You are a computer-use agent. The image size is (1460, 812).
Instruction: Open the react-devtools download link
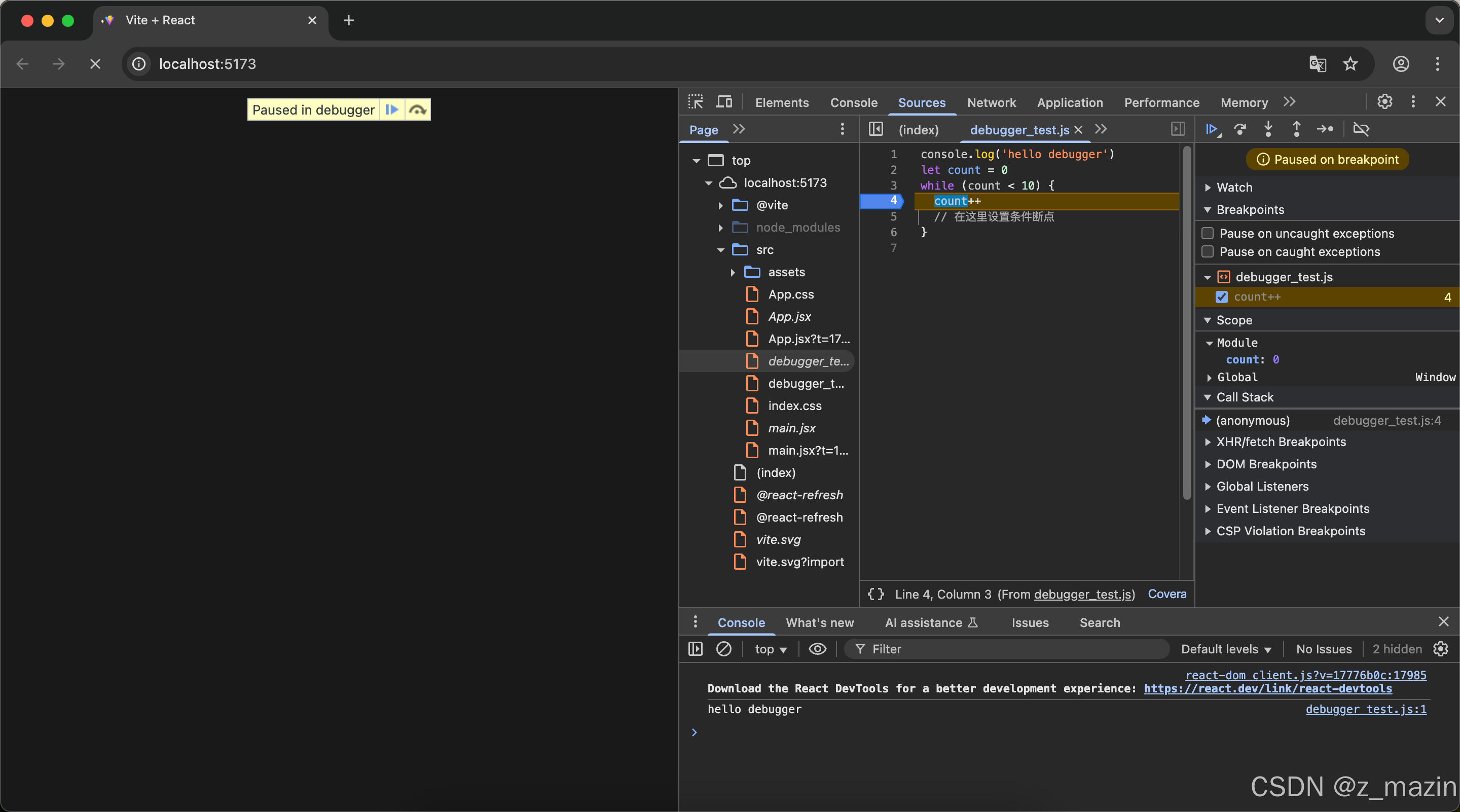pyautogui.click(x=1267, y=688)
